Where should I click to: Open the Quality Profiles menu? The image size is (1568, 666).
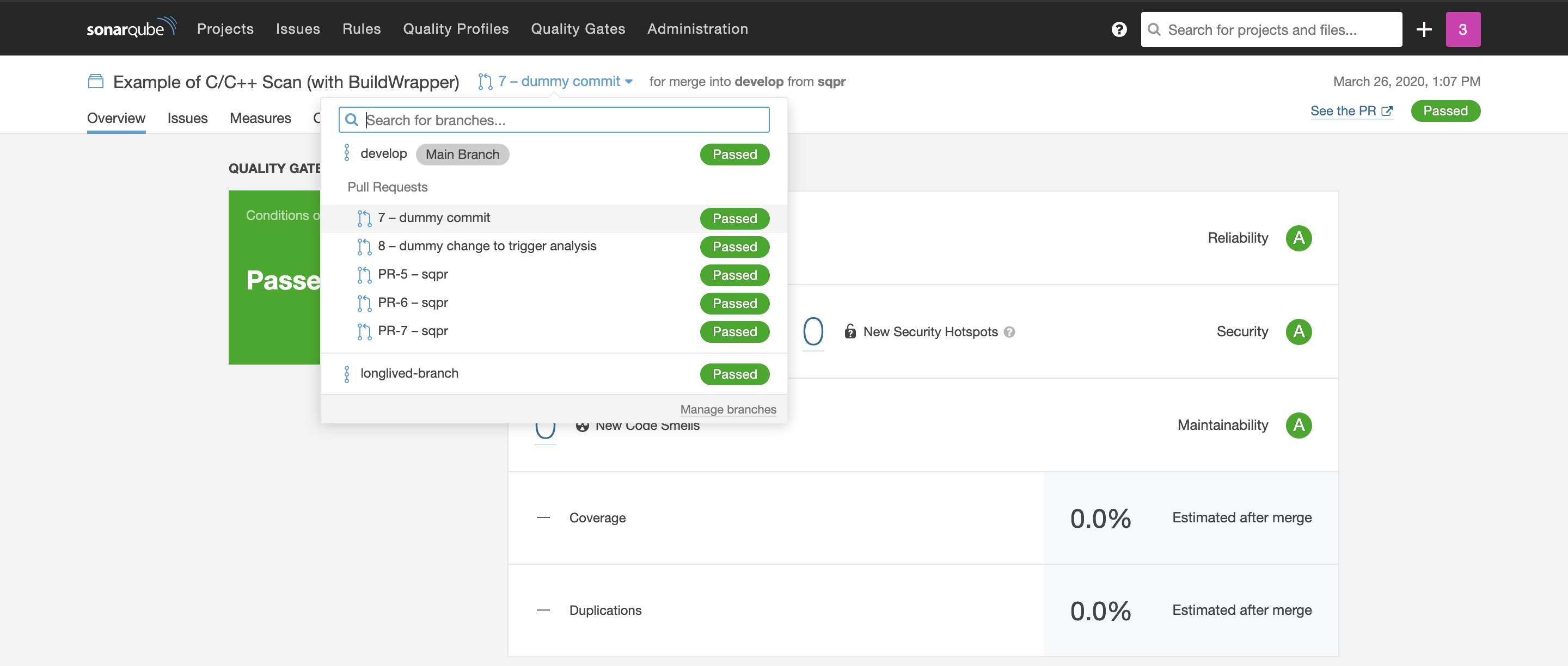click(455, 29)
